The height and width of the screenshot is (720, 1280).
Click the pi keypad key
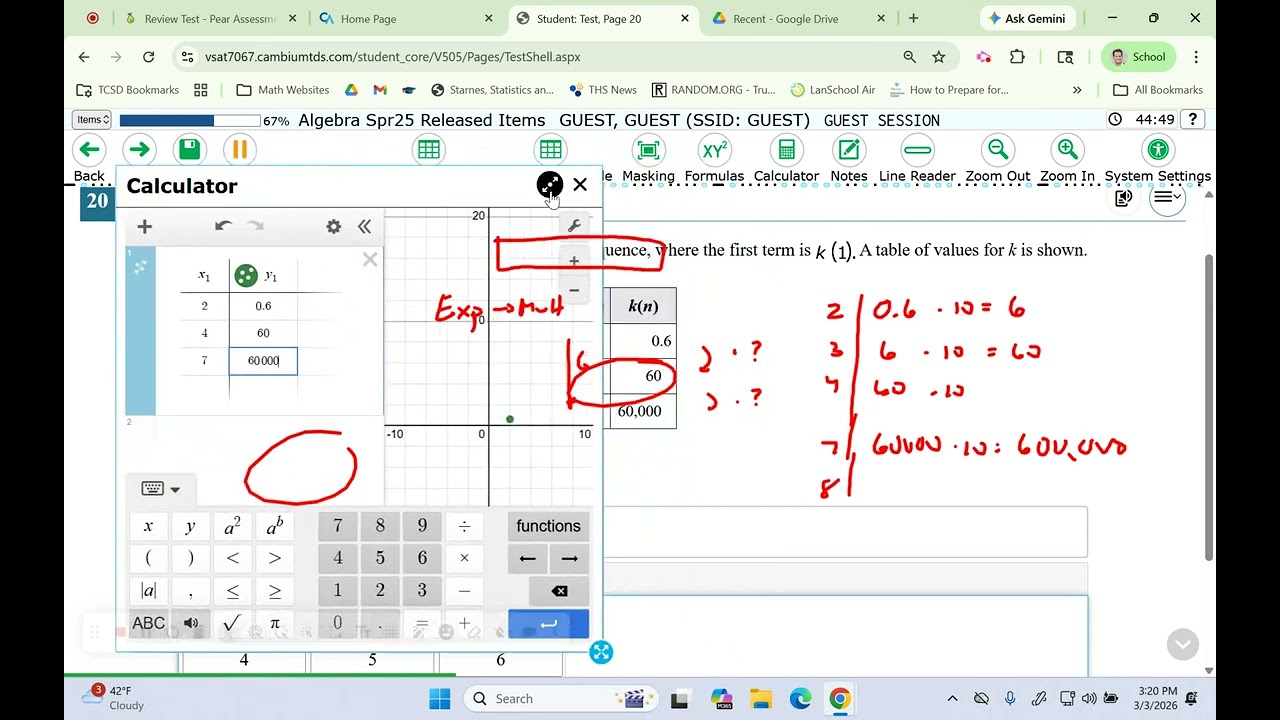[274, 624]
